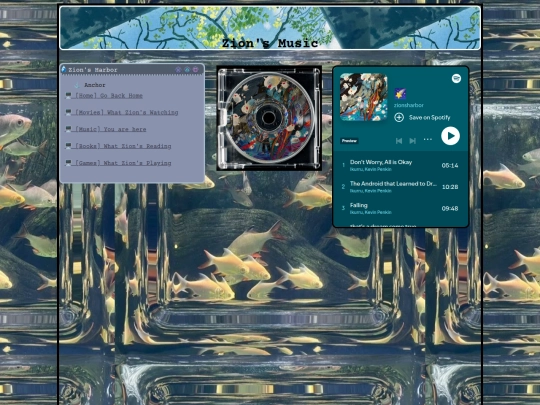Click computer icon beside Books link
540x405 pixels.
(69, 146)
